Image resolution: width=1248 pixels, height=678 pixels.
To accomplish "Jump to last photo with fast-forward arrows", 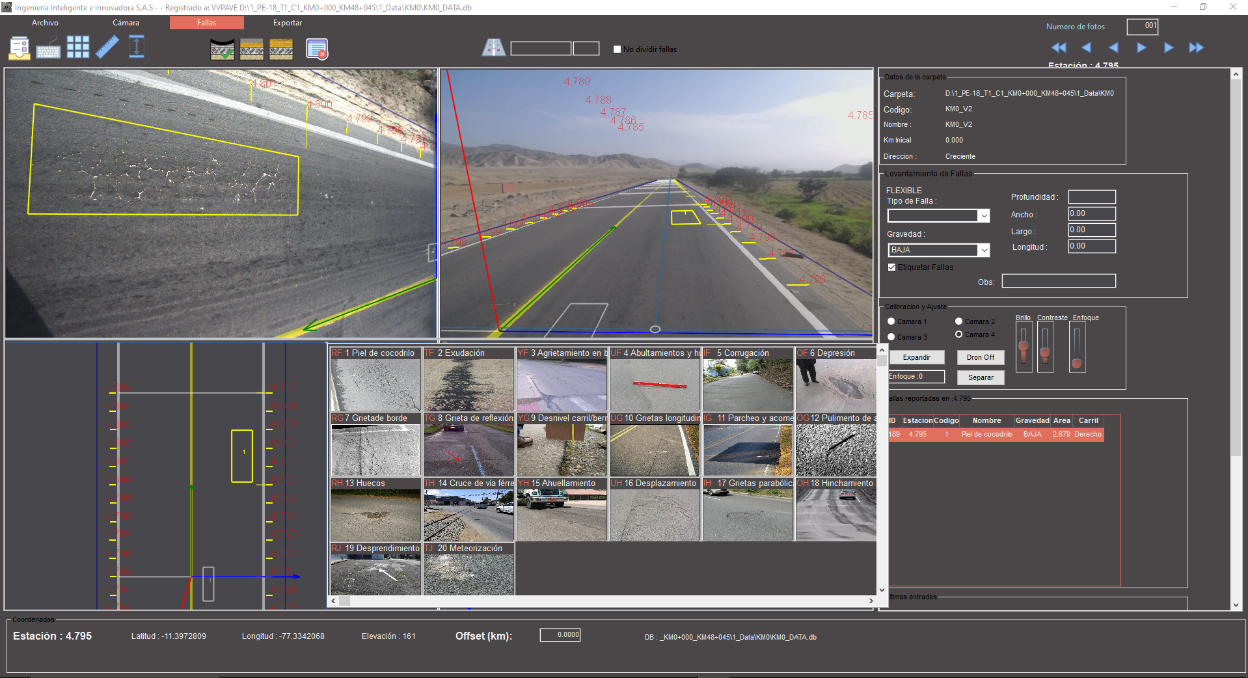I will tap(1196, 48).
